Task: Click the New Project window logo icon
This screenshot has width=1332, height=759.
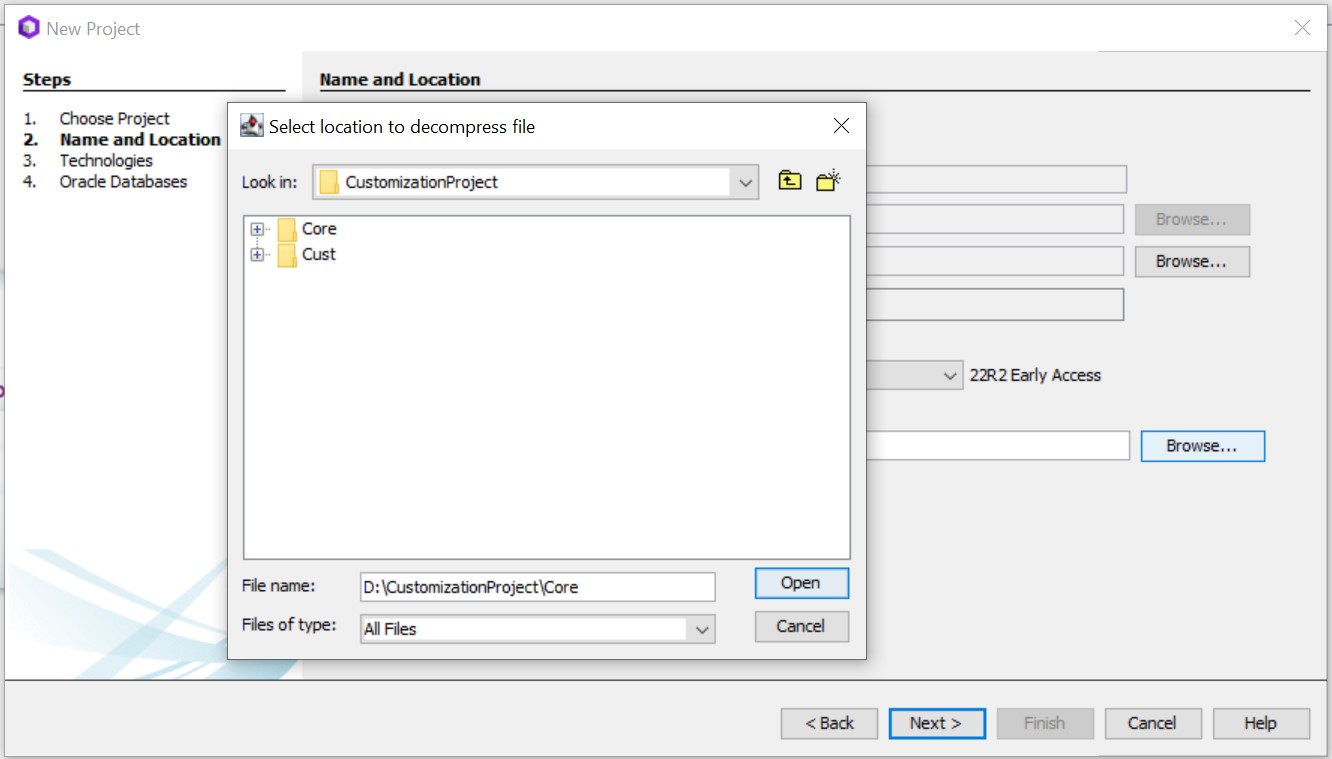Action: (28, 28)
